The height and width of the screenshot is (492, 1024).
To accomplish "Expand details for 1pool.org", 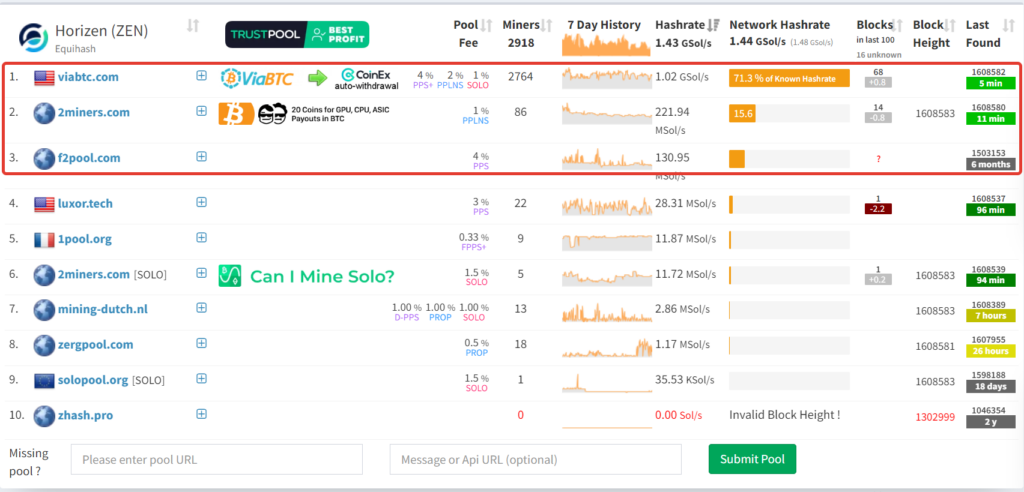I will [x=201, y=237].
